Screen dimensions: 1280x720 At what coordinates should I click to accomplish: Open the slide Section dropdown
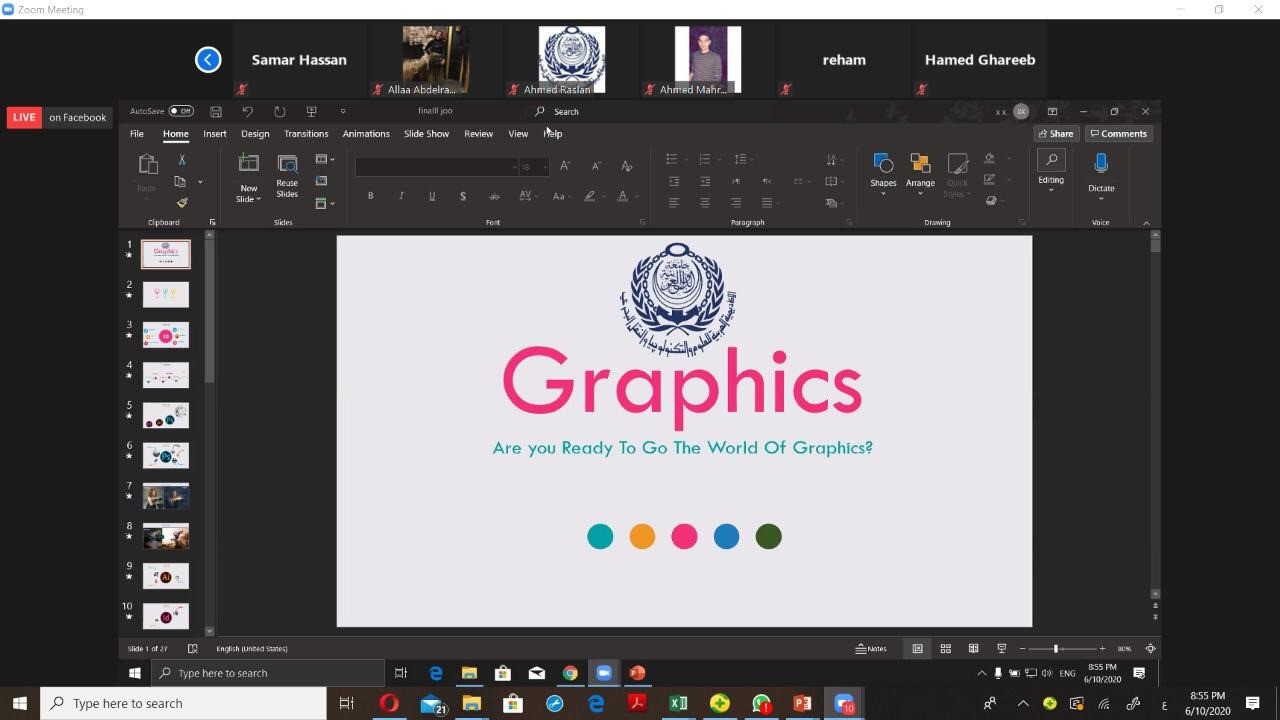(325, 203)
